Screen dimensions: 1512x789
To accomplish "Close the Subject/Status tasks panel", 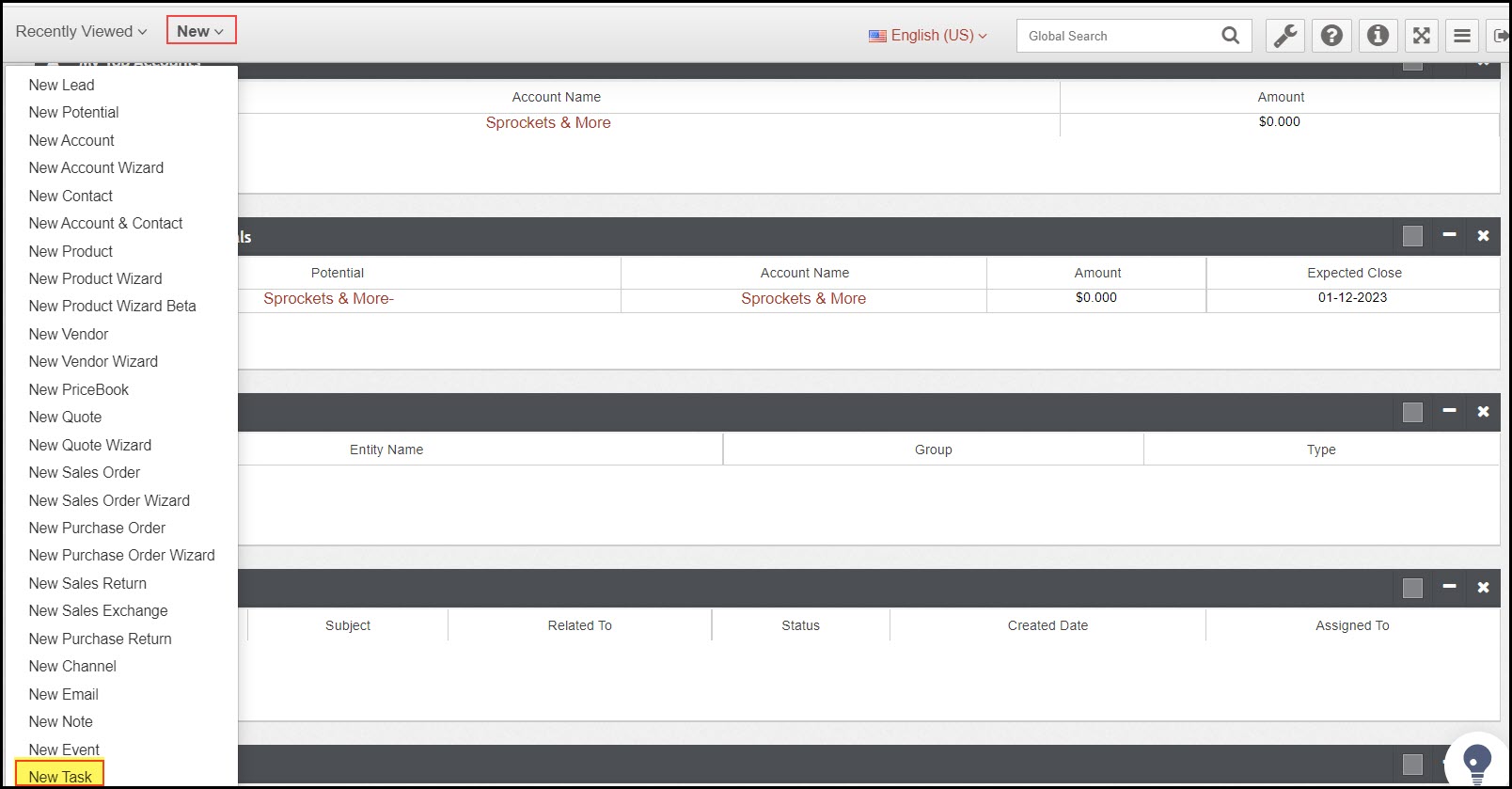I will pos(1483,587).
